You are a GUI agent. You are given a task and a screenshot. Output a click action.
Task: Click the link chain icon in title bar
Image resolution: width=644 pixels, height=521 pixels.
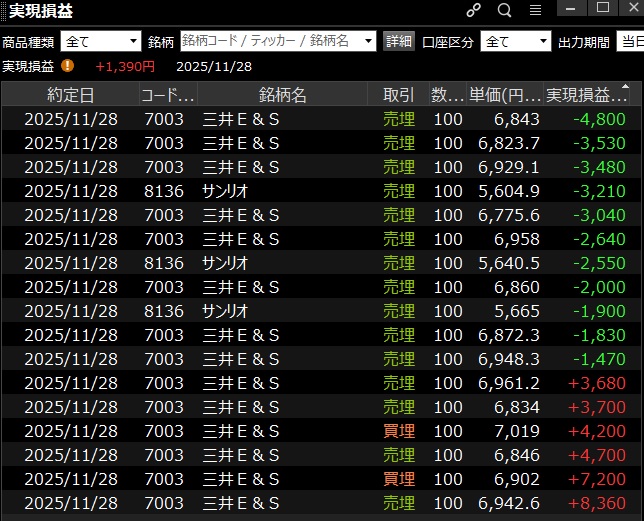[x=473, y=10]
